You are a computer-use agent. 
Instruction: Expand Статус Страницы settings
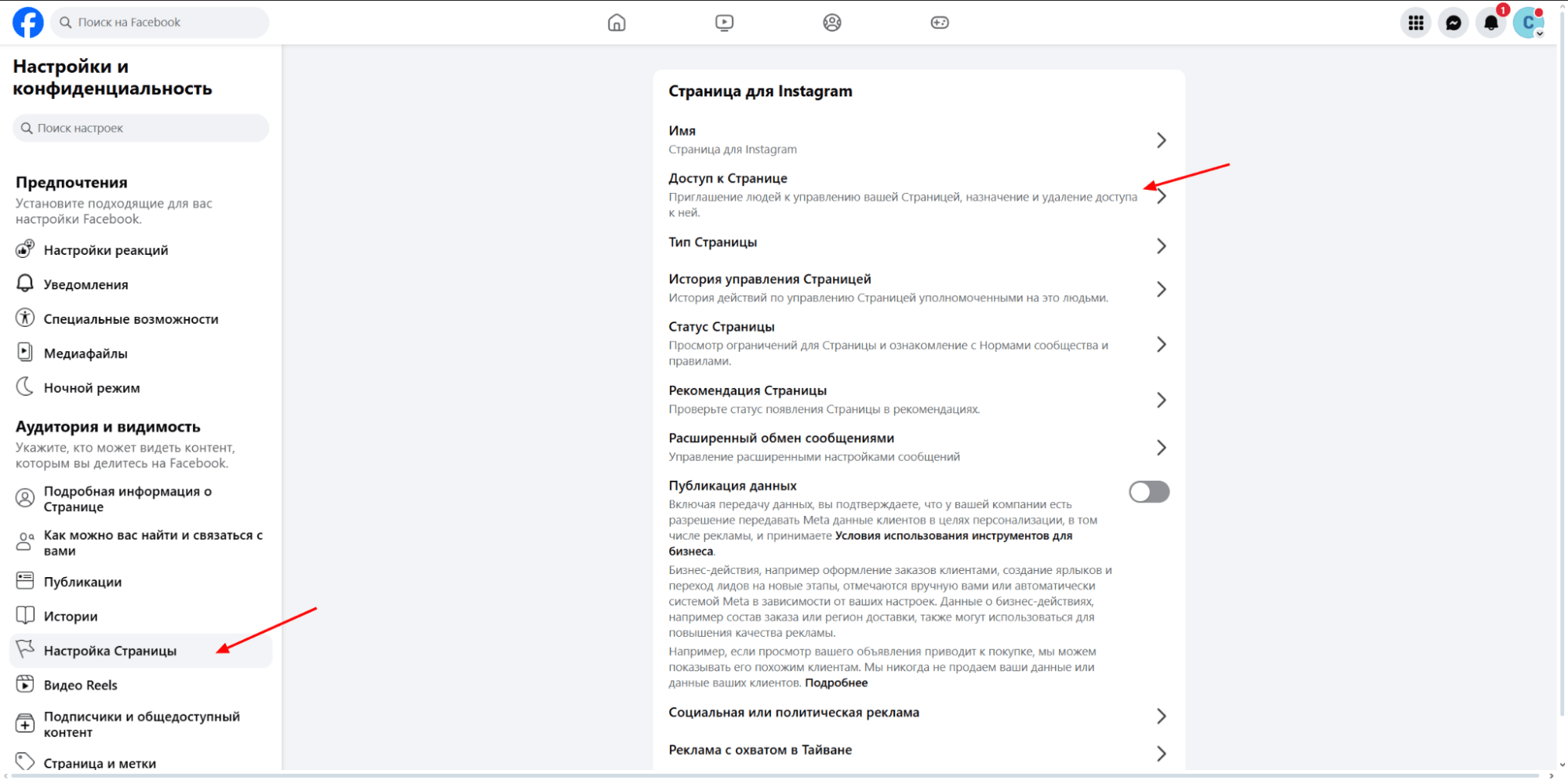coord(1162,343)
